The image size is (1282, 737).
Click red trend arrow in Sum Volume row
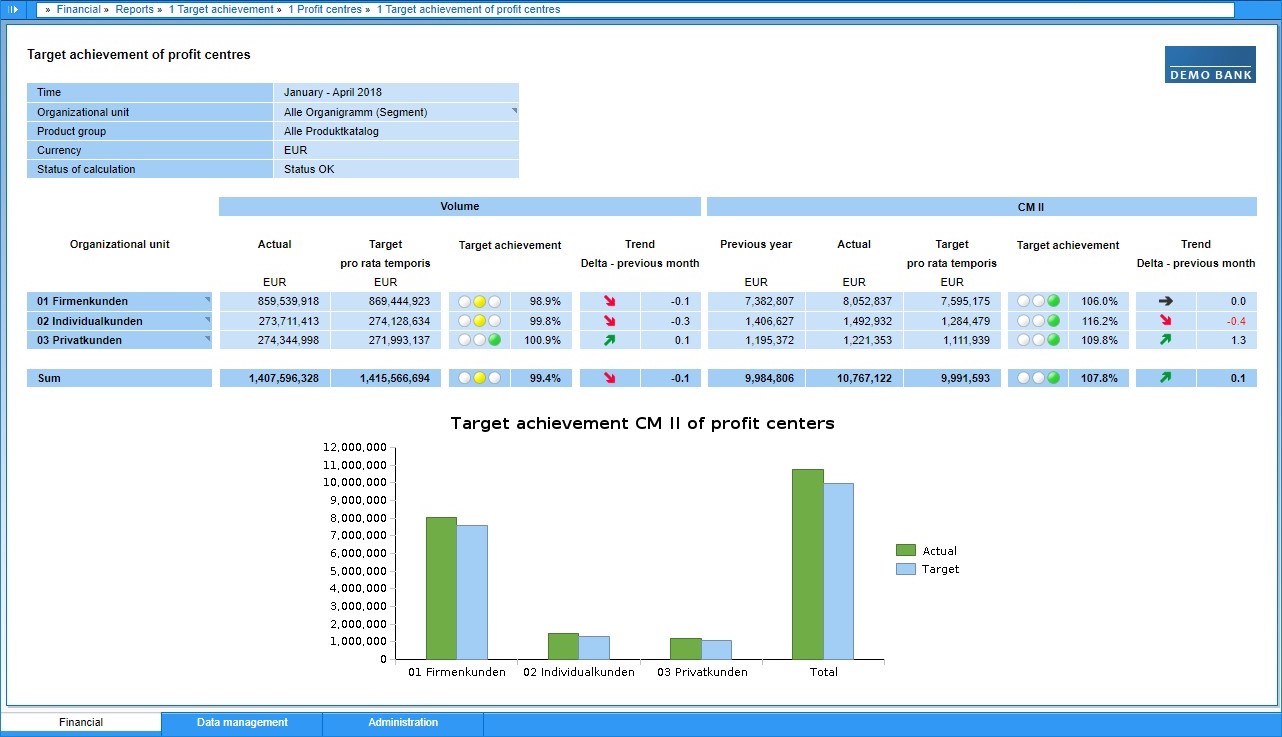click(610, 378)
